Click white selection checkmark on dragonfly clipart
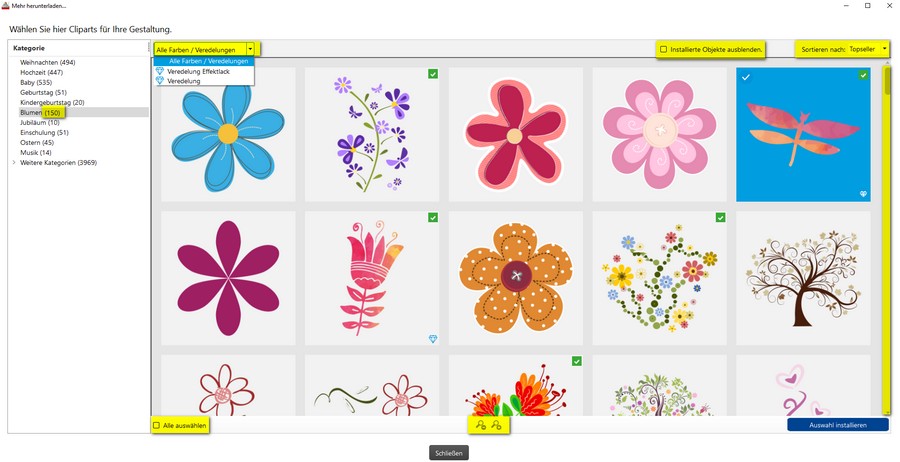The width and height of the screenshot is (900, 462). pyautogui.click(x=744, y=76)
